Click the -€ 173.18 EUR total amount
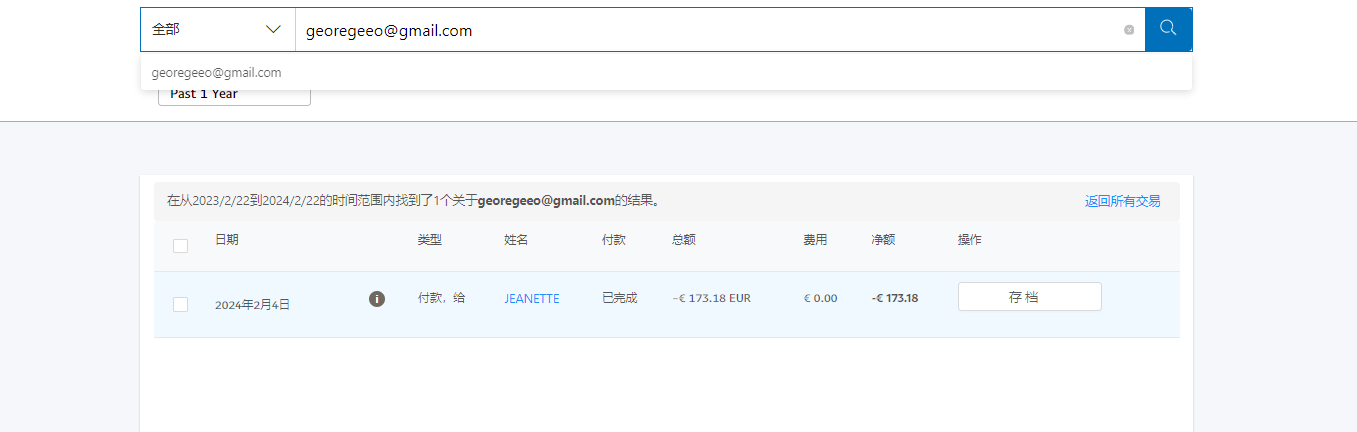The height and width of the screenshot is (432, 1357). pyautogui.click(x=711, y=298)
